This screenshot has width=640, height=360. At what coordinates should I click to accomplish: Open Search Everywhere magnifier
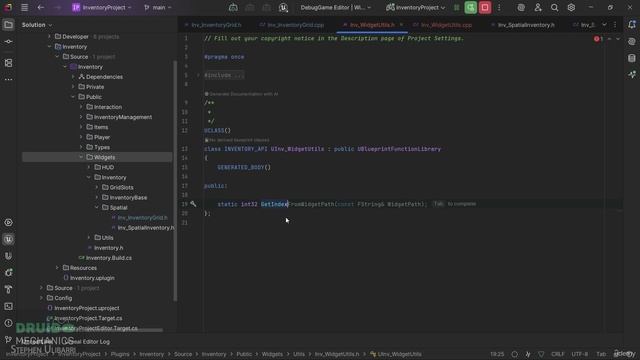554,7
